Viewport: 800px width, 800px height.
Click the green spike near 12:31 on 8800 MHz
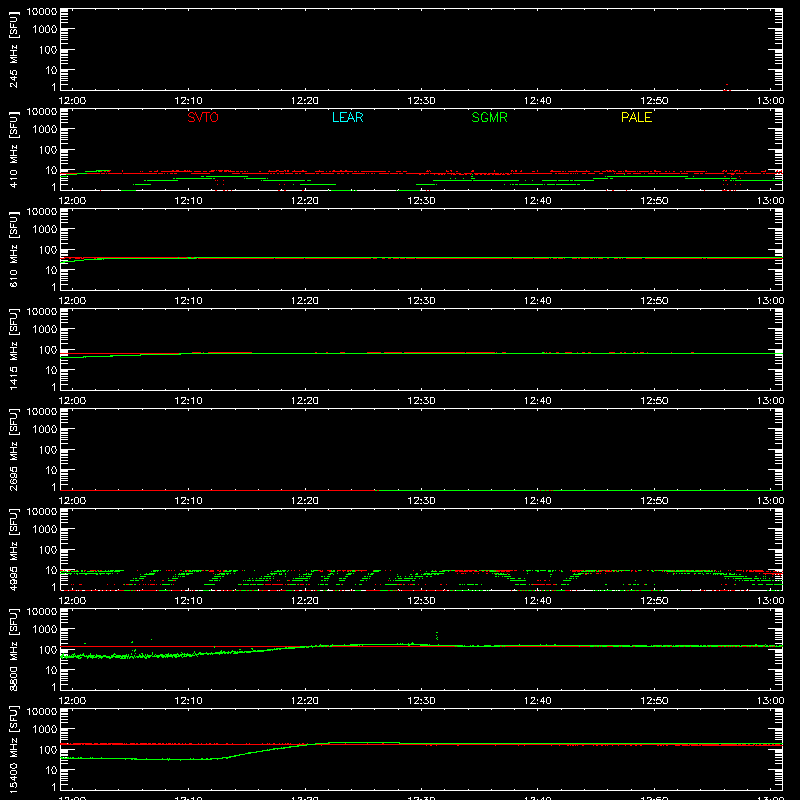[x=437, y=636]
